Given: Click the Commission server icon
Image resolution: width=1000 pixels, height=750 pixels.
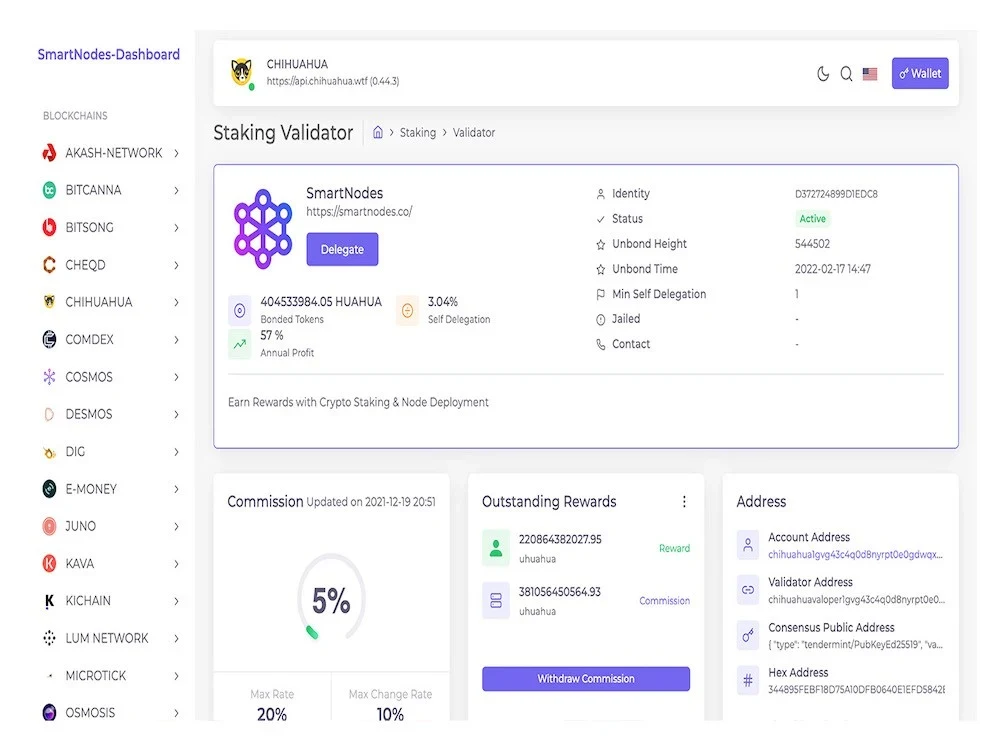Looking at the screenshot, I should point(496,600).
